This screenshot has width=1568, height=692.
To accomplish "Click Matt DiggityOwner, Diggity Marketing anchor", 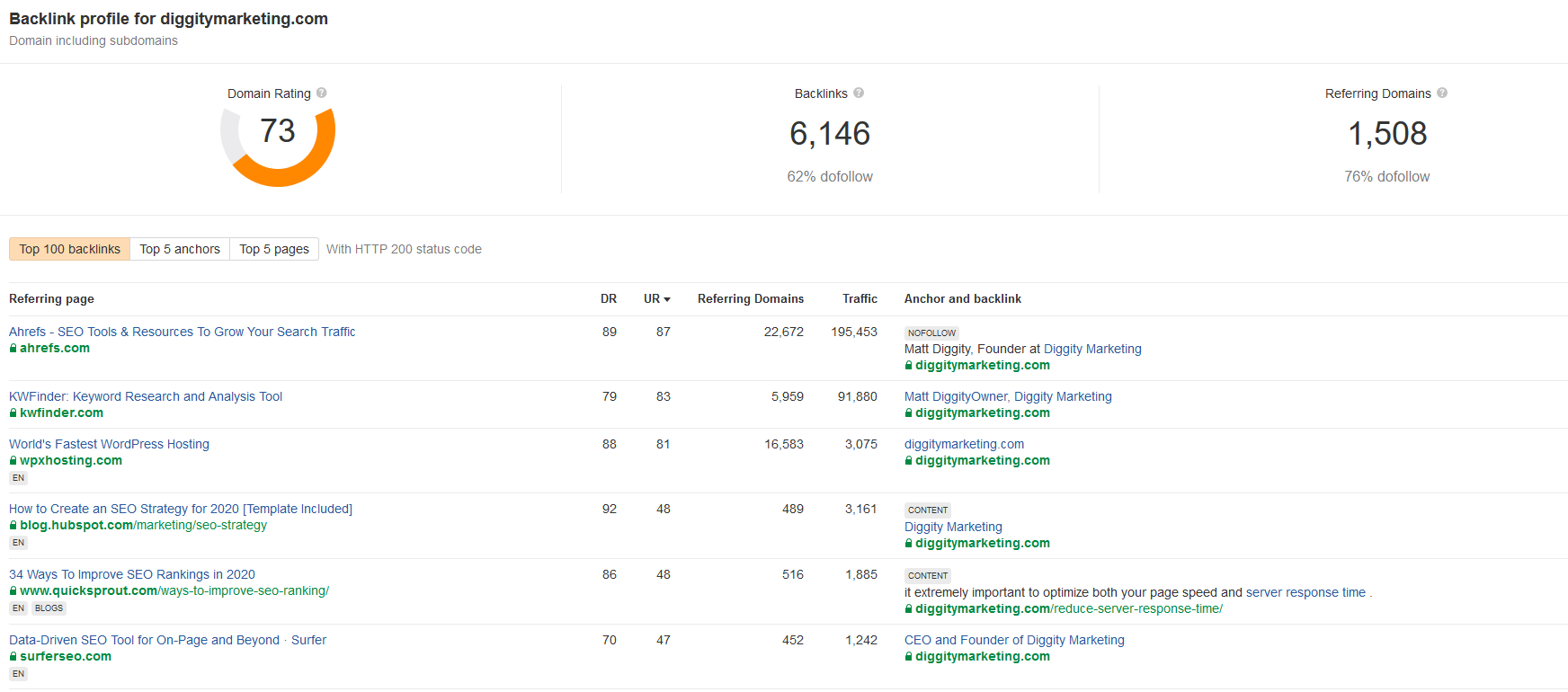I will [x=1008, y=396].
